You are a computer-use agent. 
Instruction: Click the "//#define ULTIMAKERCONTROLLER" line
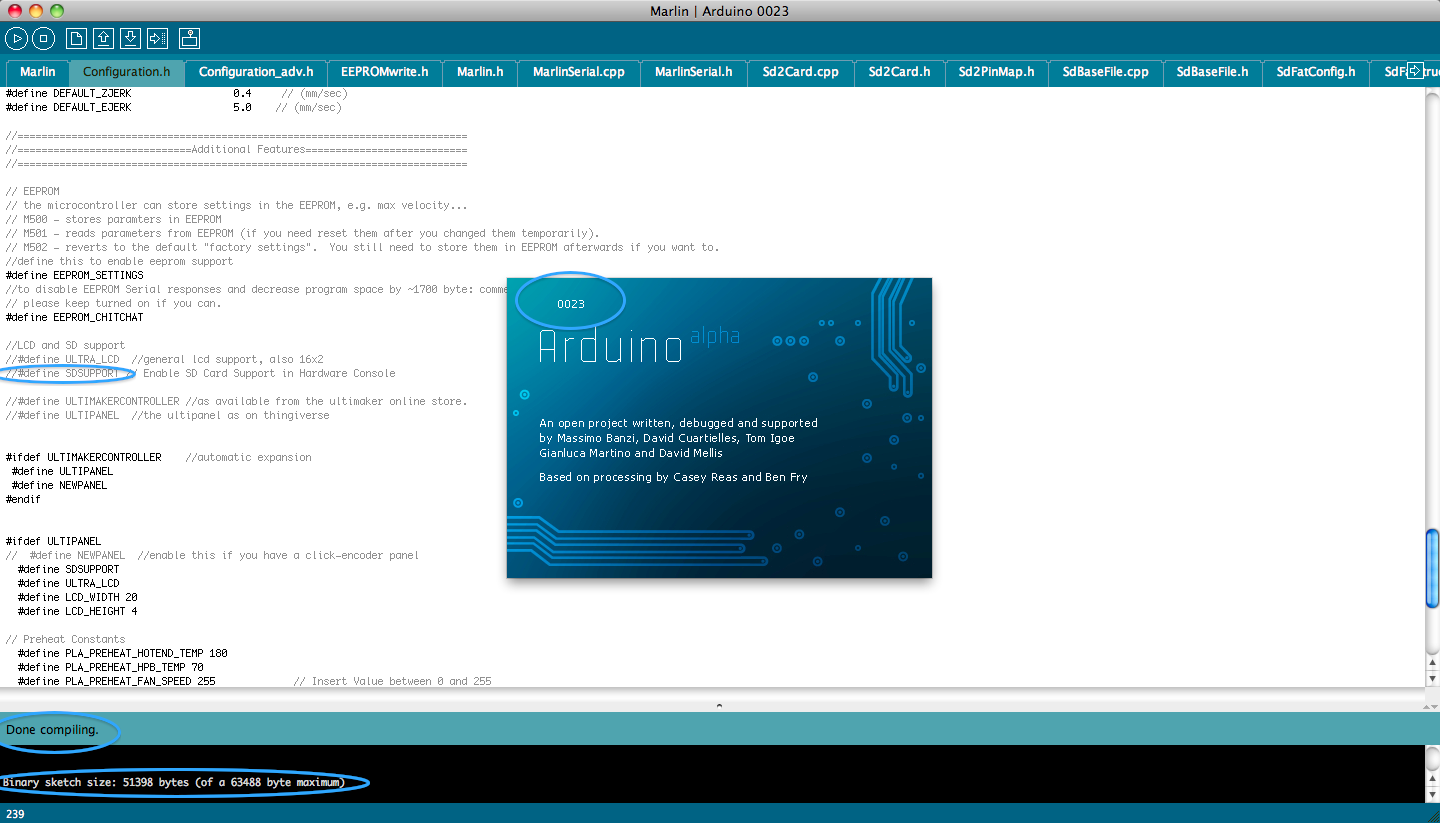pos(236,401)
